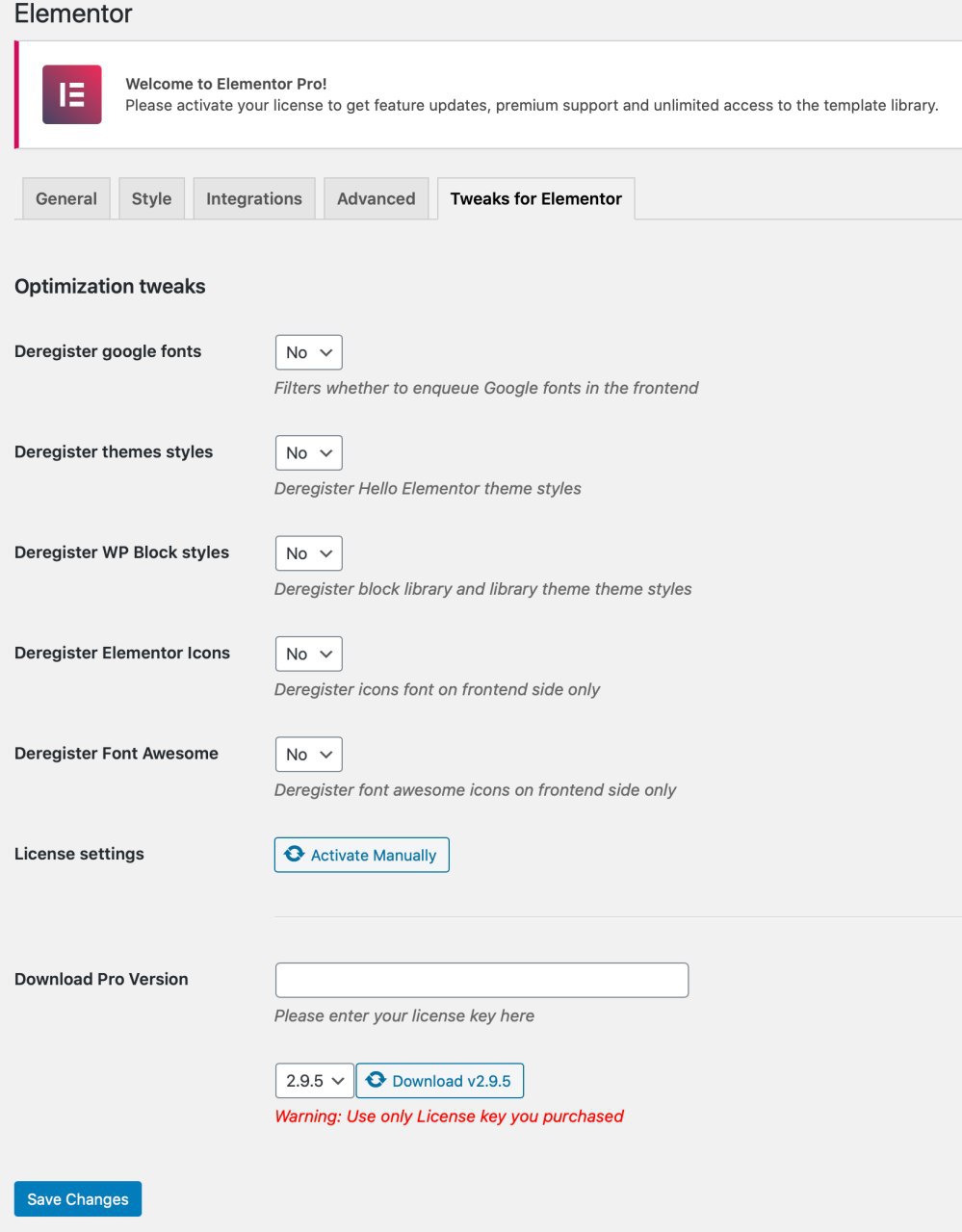
Task: Switch to the Style tab
Action: point(151,198)
